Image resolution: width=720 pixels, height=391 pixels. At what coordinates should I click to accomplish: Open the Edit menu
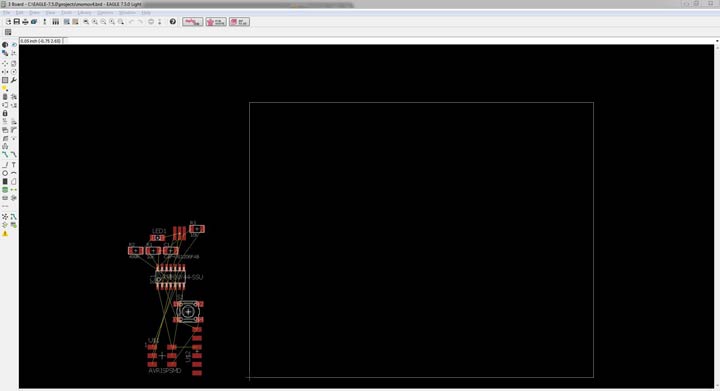click(x=19, y=12)
